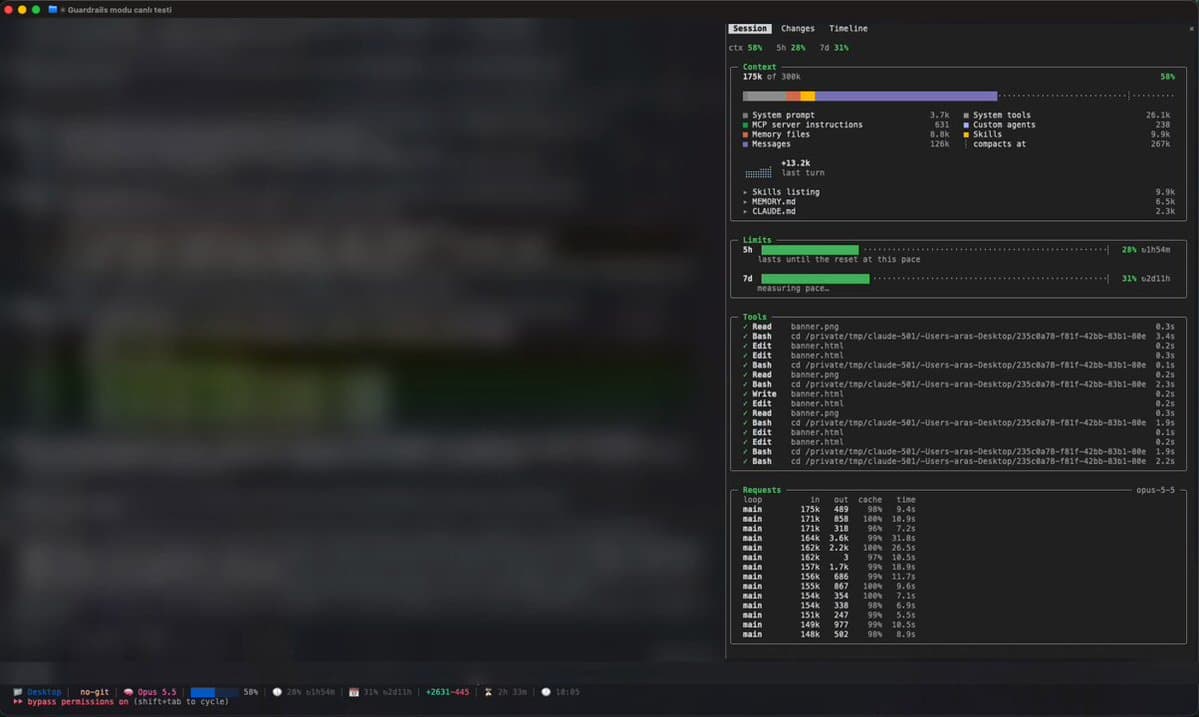Select the Bash row that took 2.3s
The width and height of the screenshot is (1199, 717).
tap(958, 384)
